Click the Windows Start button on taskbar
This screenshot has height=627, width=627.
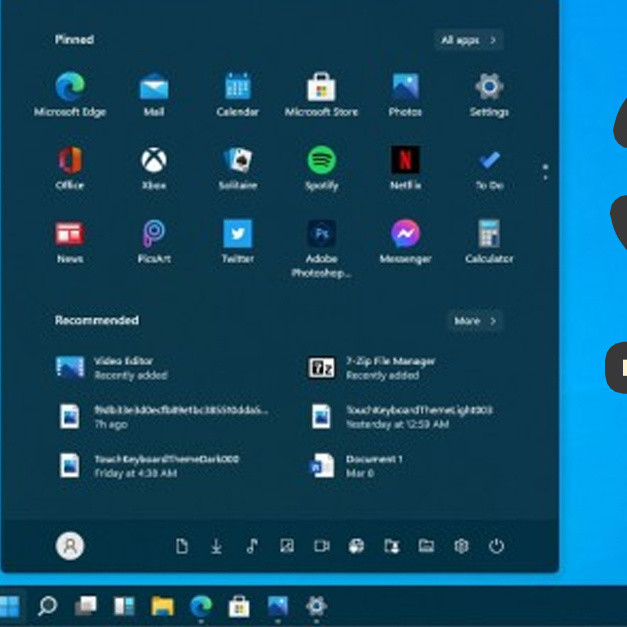[x=10, y=606]
